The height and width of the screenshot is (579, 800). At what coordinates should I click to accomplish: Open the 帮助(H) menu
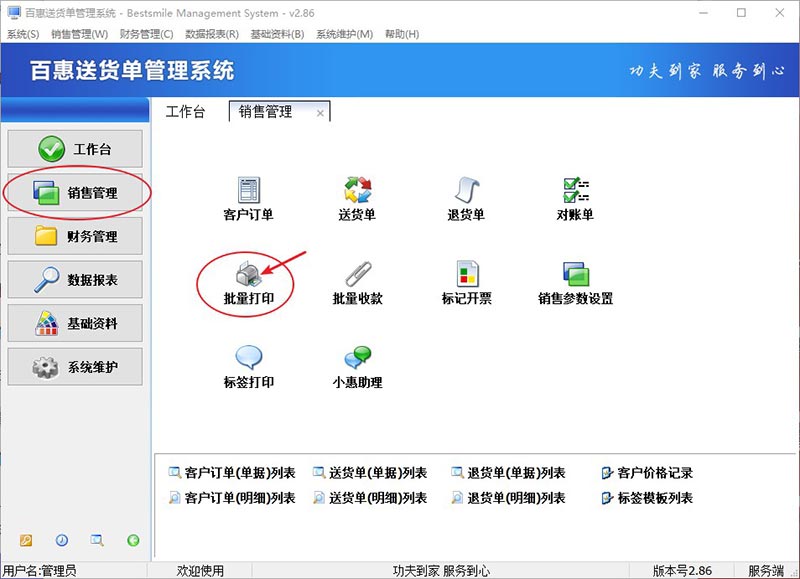click(402, 34)
